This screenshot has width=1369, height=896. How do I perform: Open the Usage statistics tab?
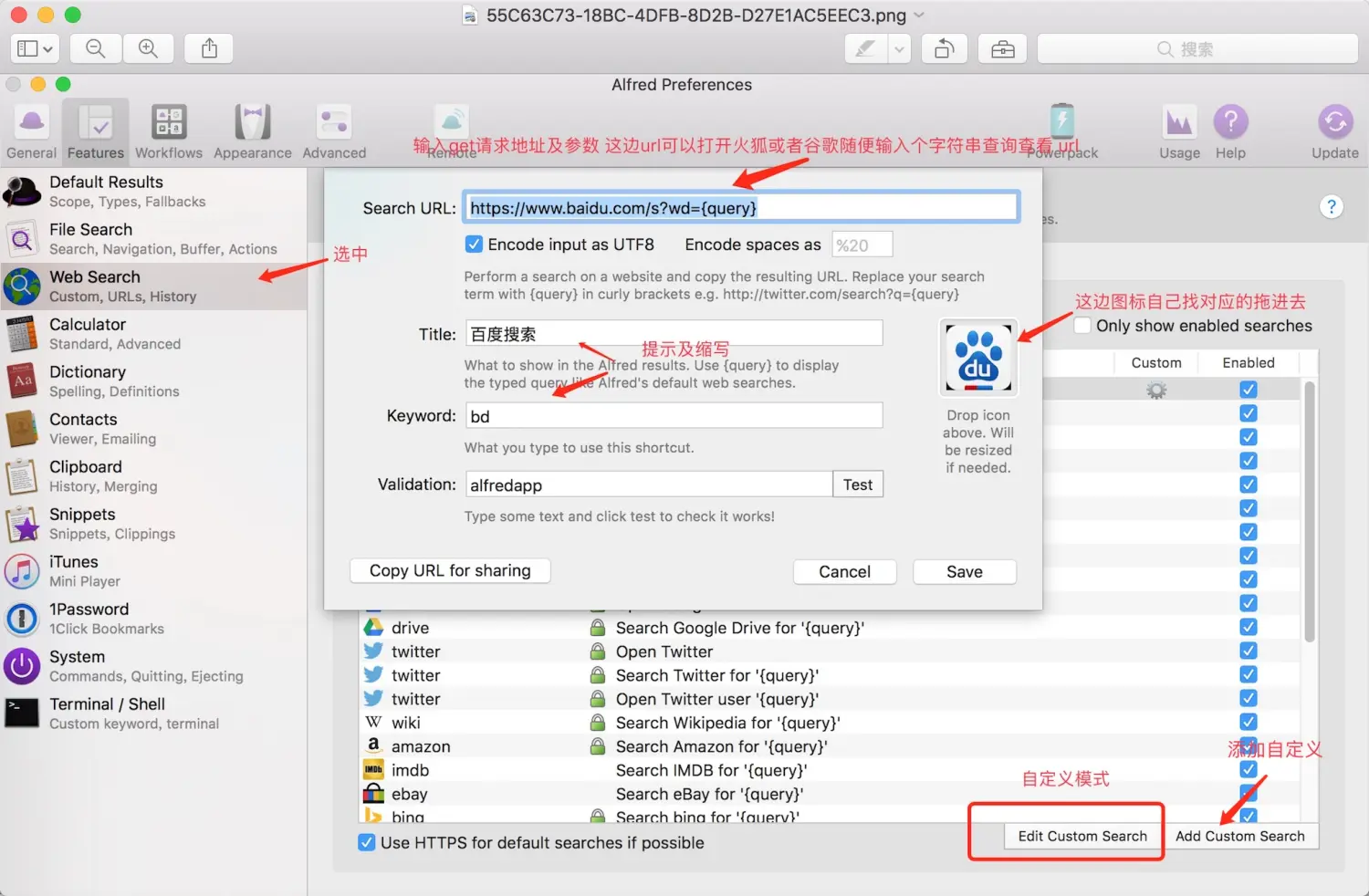click(x=1179, y=131)
